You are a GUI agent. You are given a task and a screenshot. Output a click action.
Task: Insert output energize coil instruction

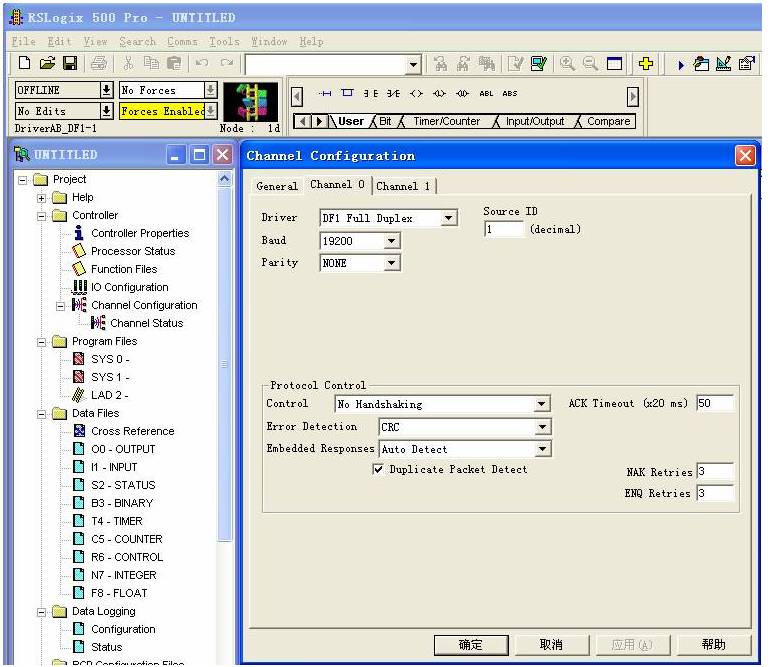coord(416,93)
